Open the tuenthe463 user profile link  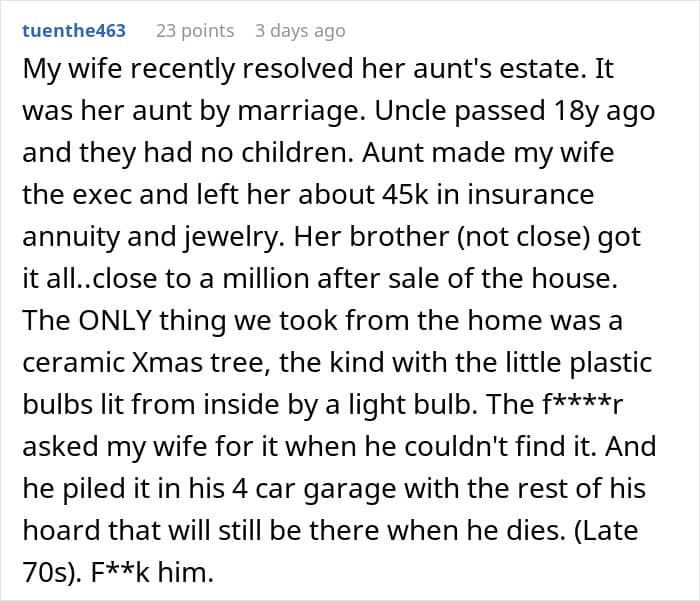[74, 31]
